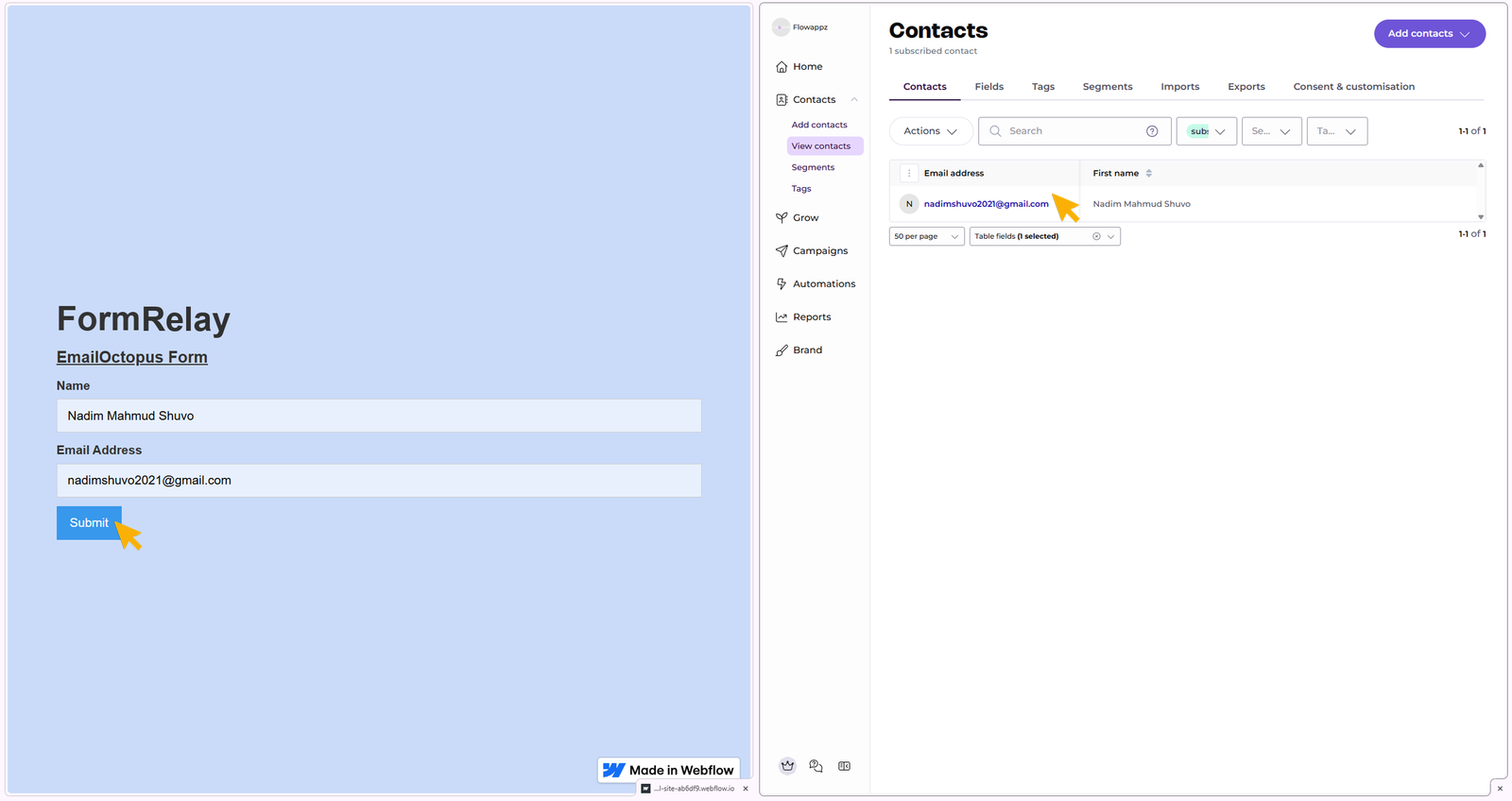1512x801 pixels.
Task: Click the crown upgrade icon in sidebar
Action: coord(787,766)
